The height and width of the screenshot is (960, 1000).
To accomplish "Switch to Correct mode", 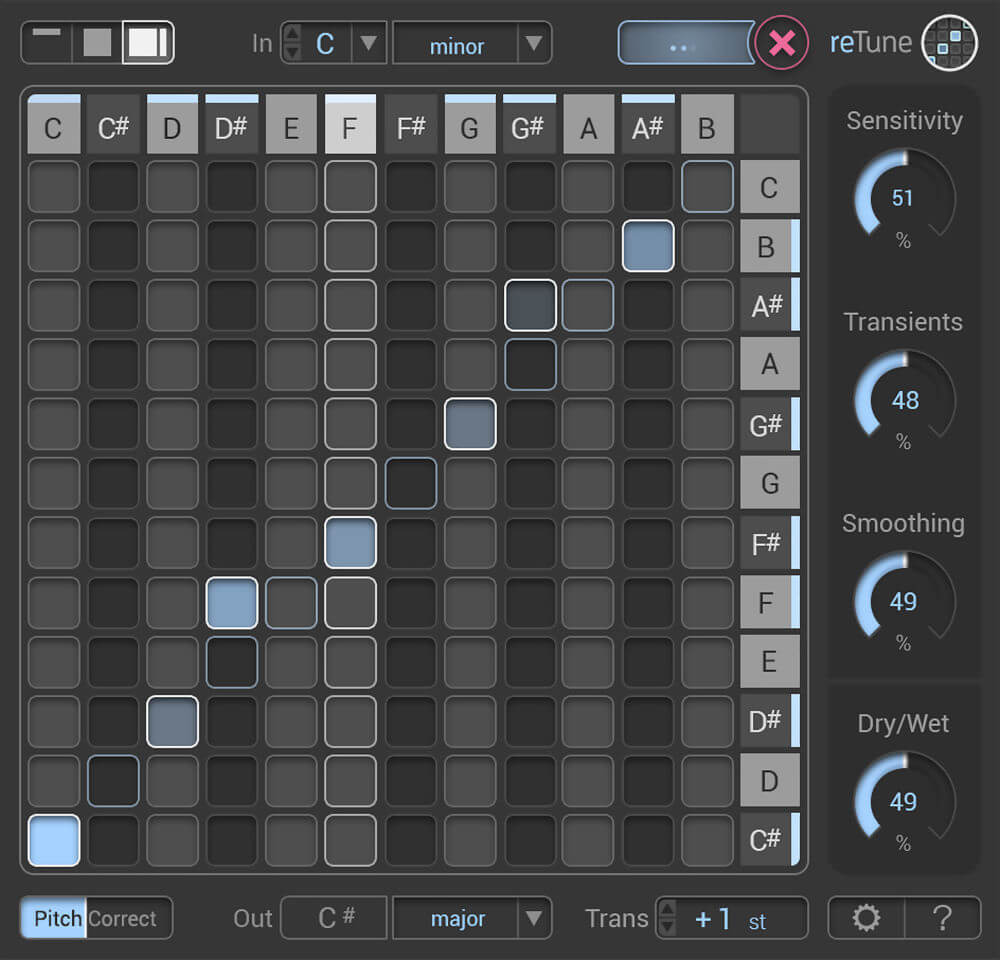I will click(123, 918).
